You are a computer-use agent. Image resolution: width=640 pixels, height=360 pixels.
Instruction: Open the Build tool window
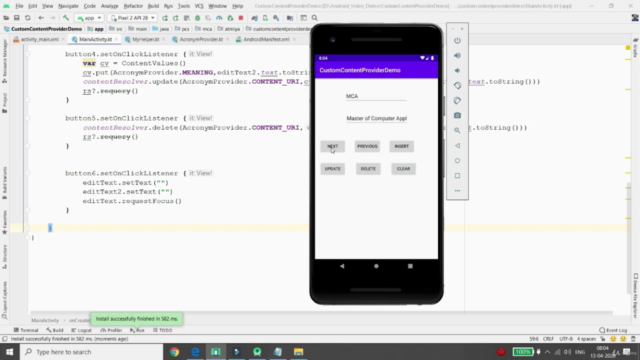tap(55, 330)
